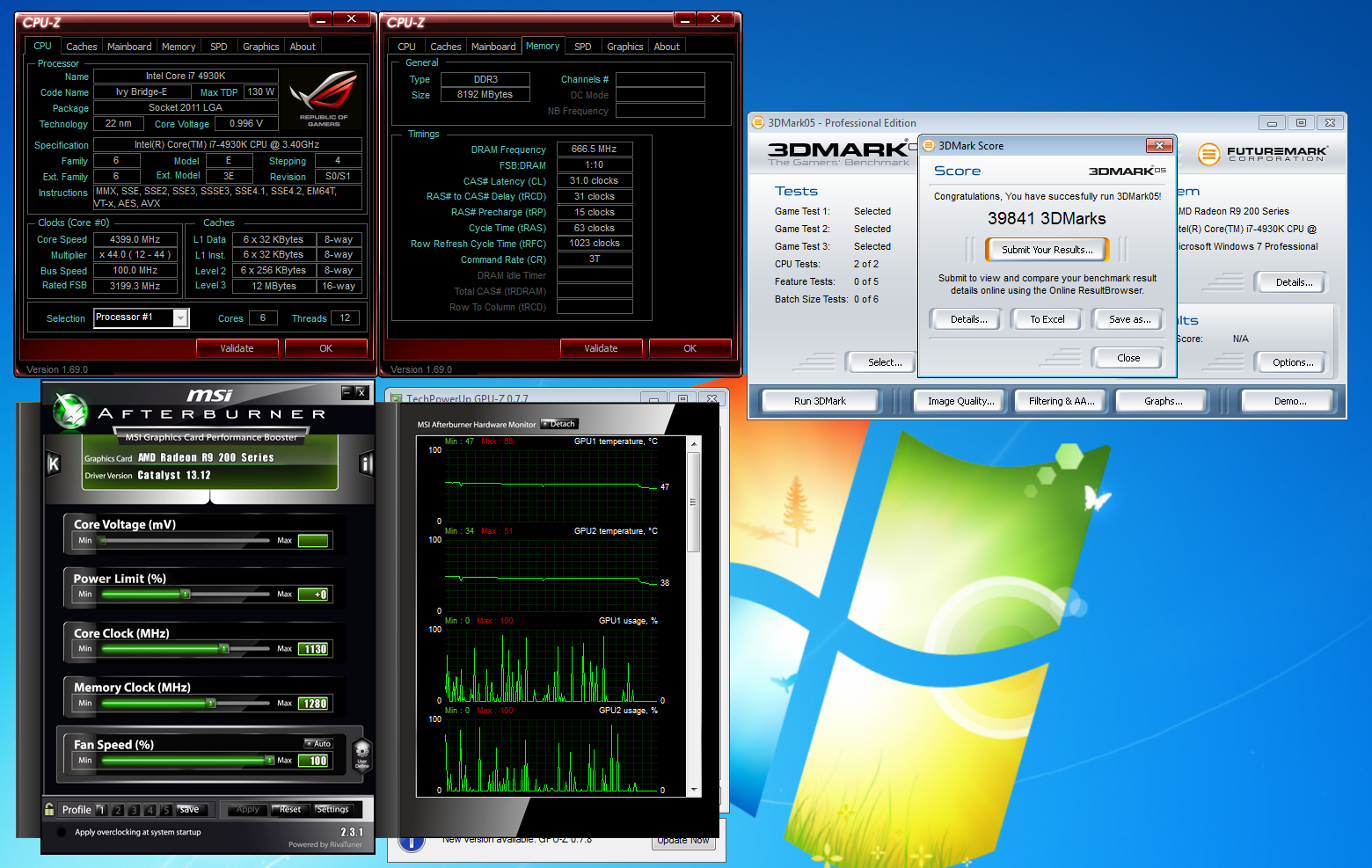Click the Futuremark Corporation logo in 3DMark05
Image resolution: width=1372 pixels, height=868 pixels.
click(x=1263, y=154)
